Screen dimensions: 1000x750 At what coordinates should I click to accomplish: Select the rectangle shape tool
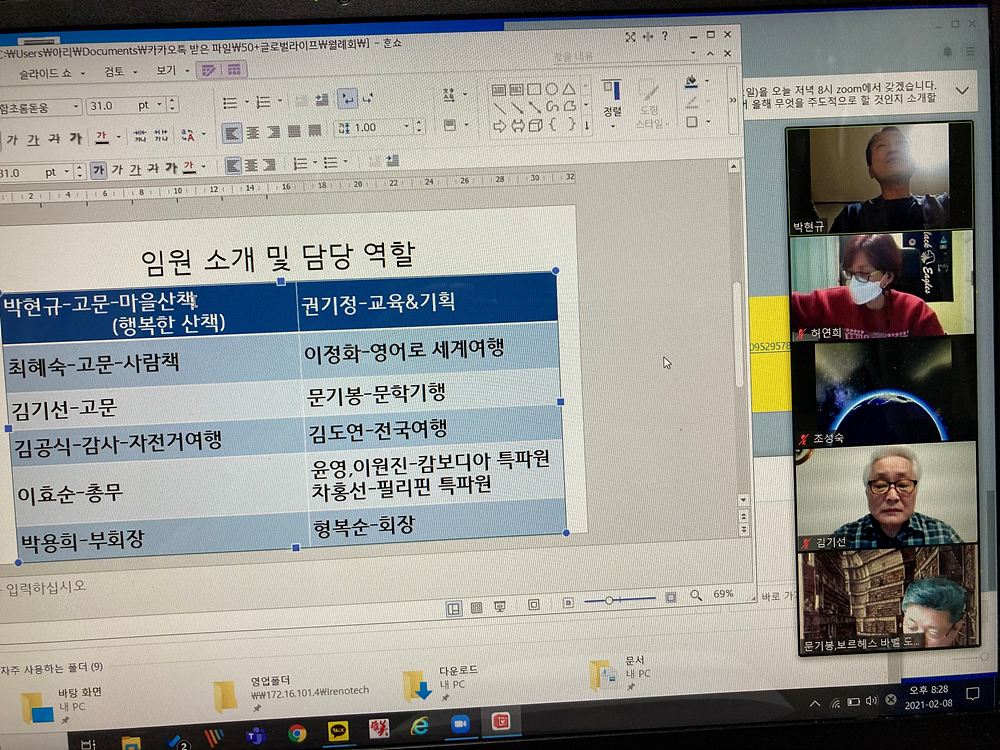tap(533, 89)
